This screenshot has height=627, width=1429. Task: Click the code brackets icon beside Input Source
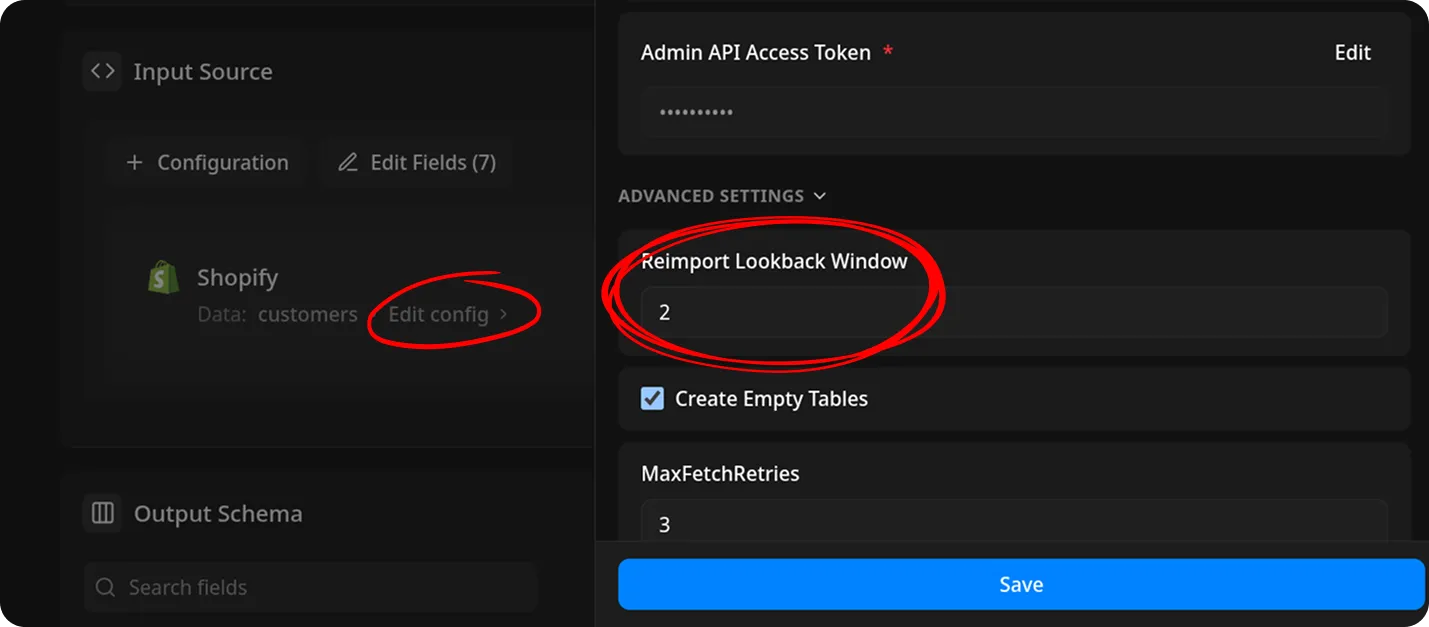coord(102,70)
